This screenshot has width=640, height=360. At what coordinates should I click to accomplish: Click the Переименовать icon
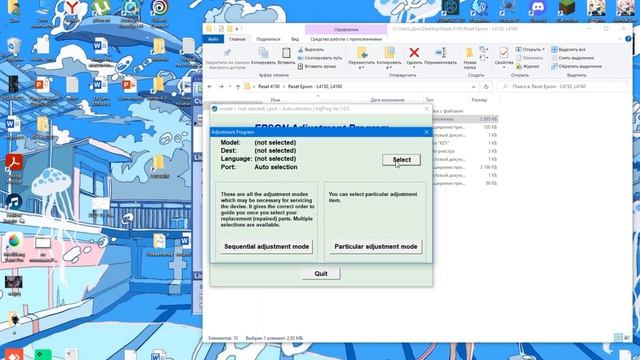(x=440, y=53)
